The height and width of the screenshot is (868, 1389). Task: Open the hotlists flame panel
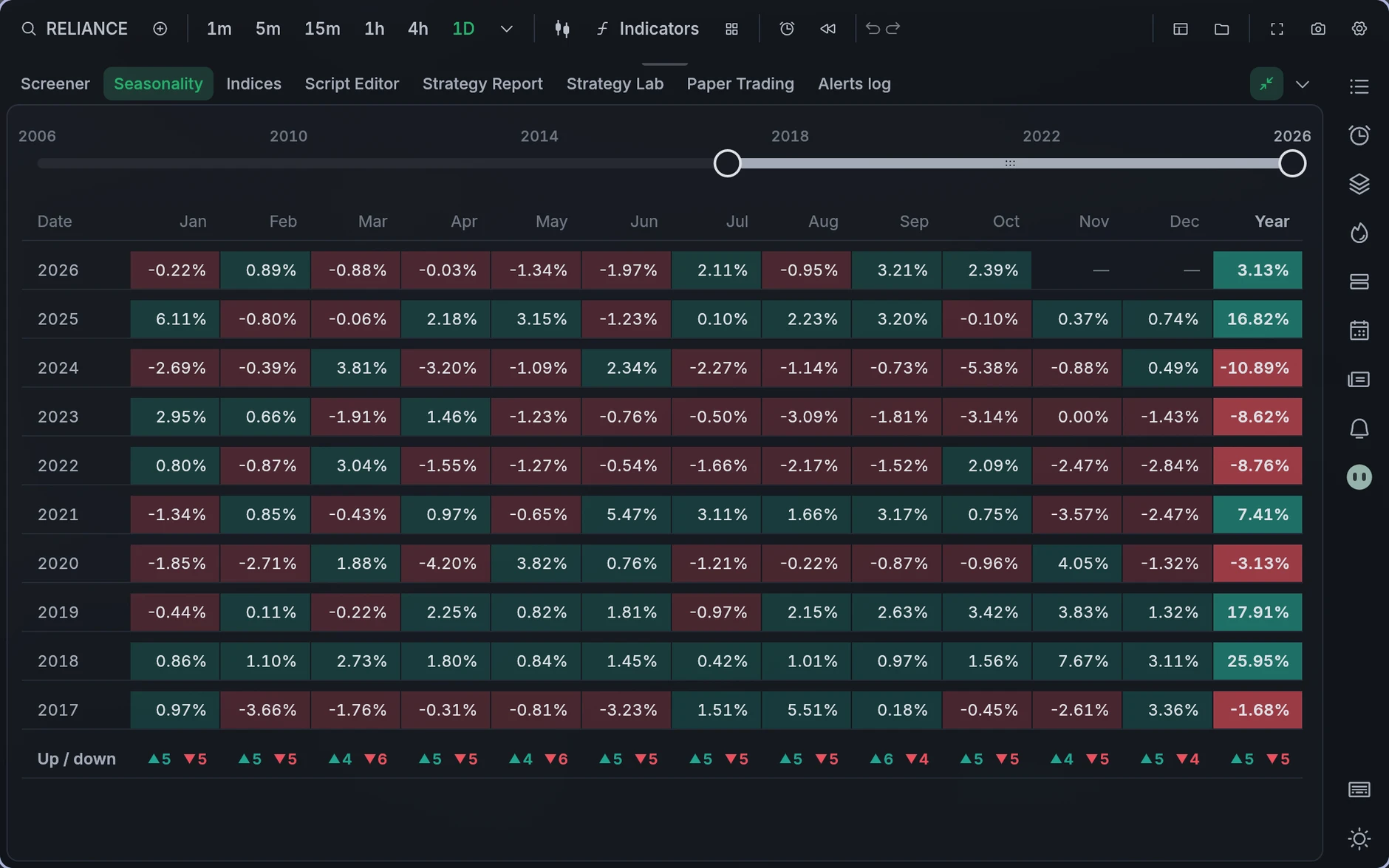coord(1359,233)
